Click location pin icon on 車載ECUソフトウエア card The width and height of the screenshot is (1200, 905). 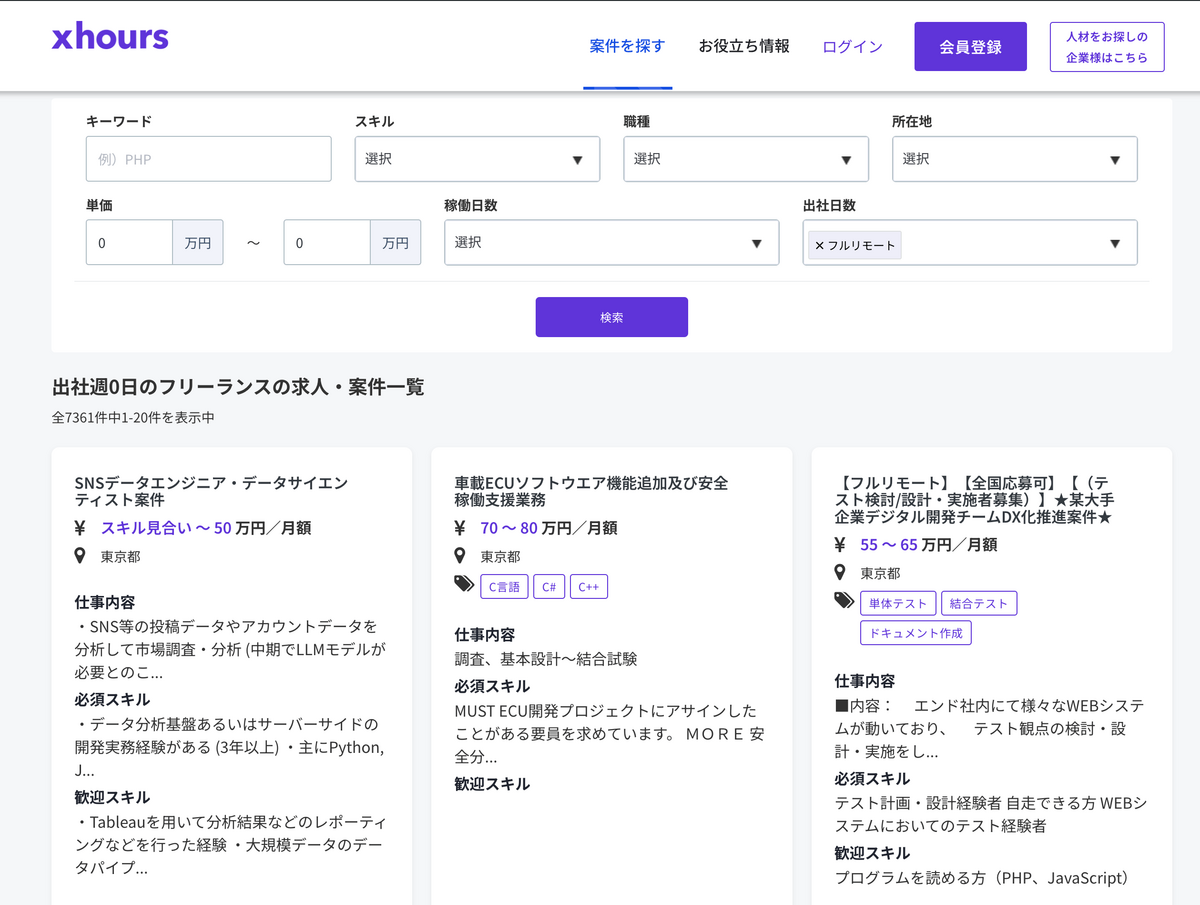click(x=460, y=556)
